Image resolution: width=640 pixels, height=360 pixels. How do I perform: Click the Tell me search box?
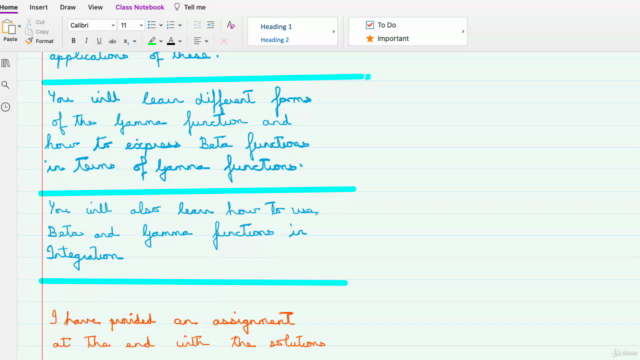point(195,7)
